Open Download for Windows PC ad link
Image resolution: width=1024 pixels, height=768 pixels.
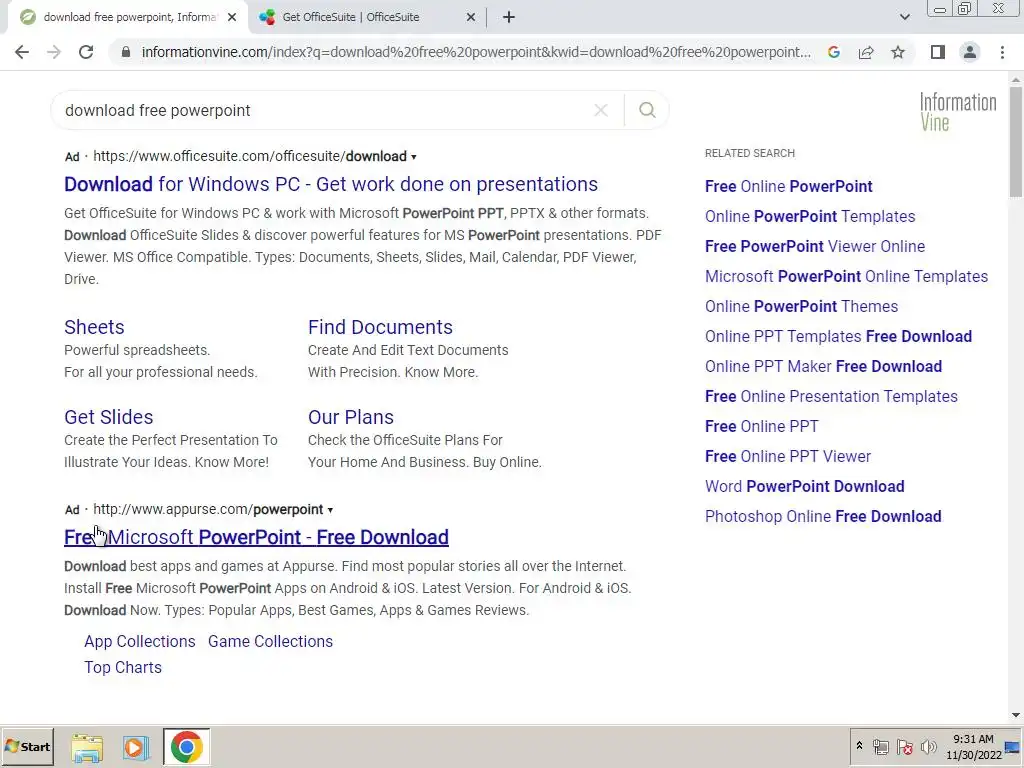330,184
